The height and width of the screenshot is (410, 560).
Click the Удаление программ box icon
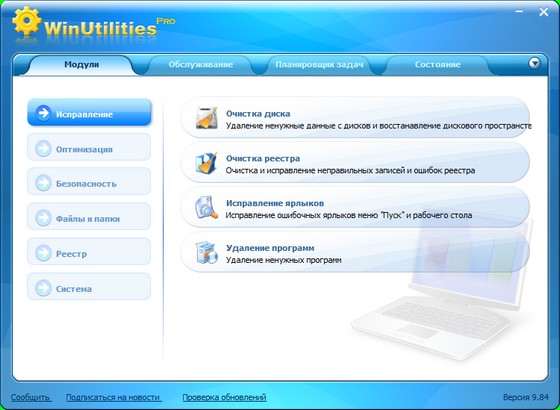coord(206,252)
